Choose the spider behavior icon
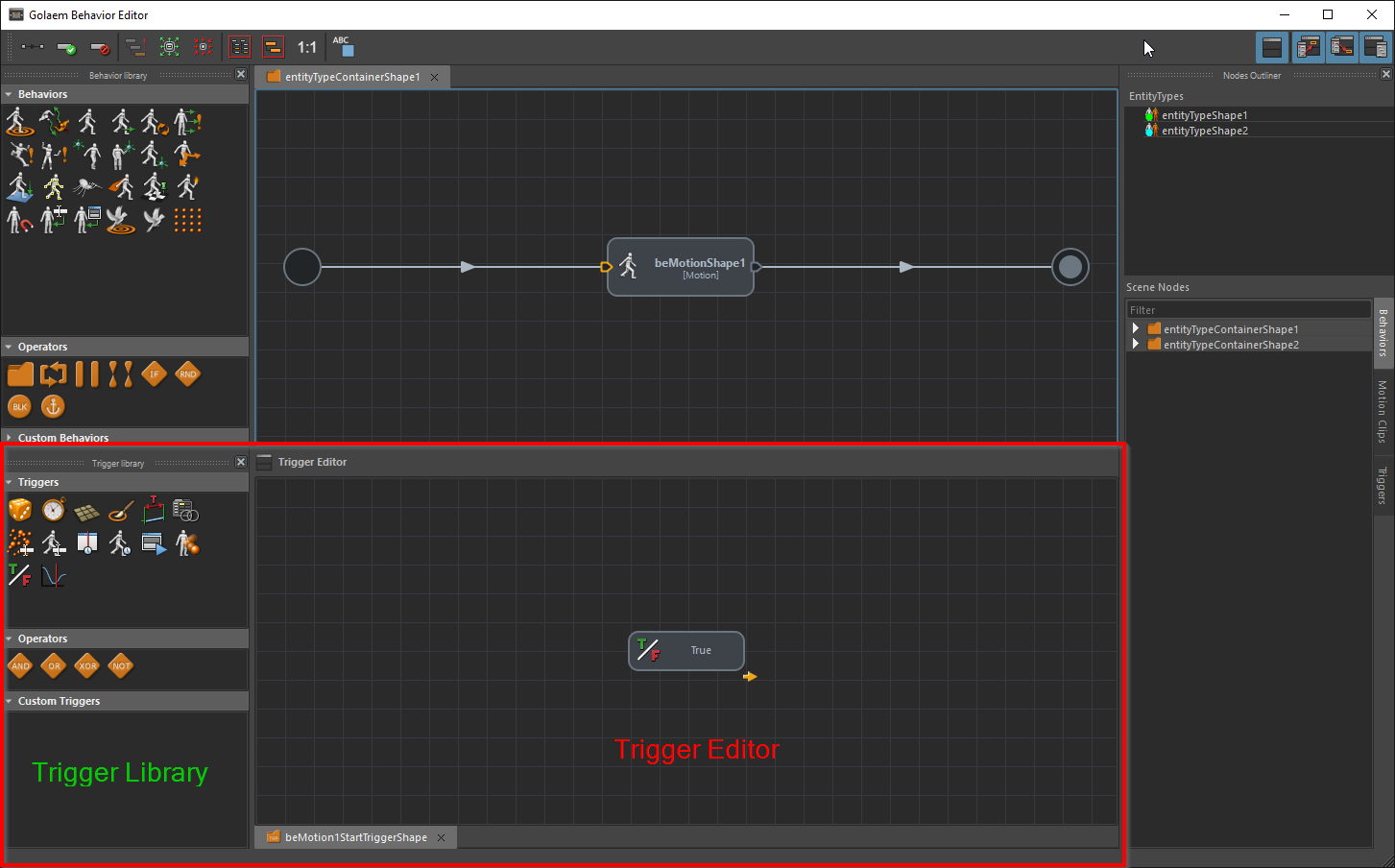 point(87,186)
